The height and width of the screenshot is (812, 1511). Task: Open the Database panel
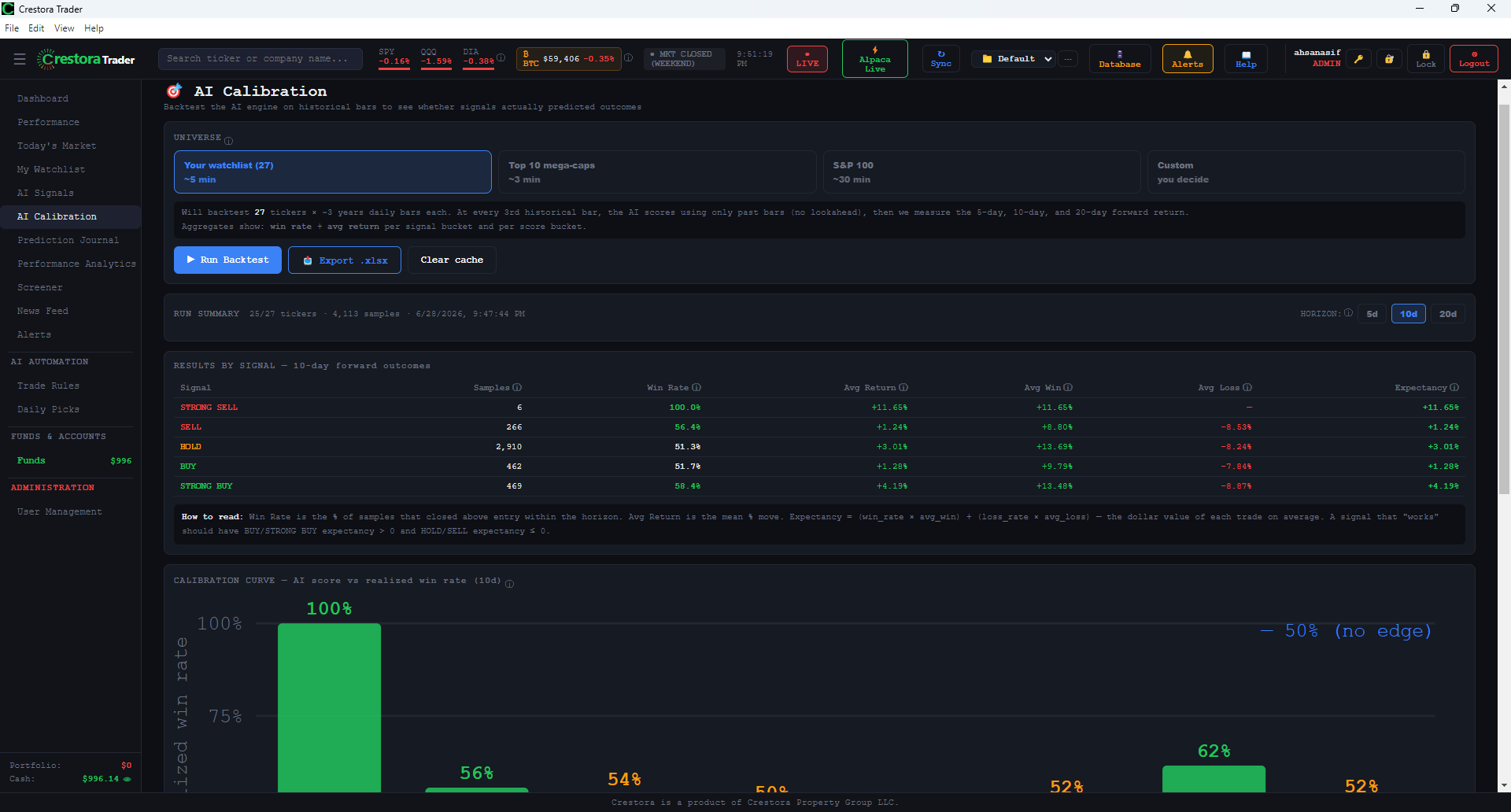1120,59
